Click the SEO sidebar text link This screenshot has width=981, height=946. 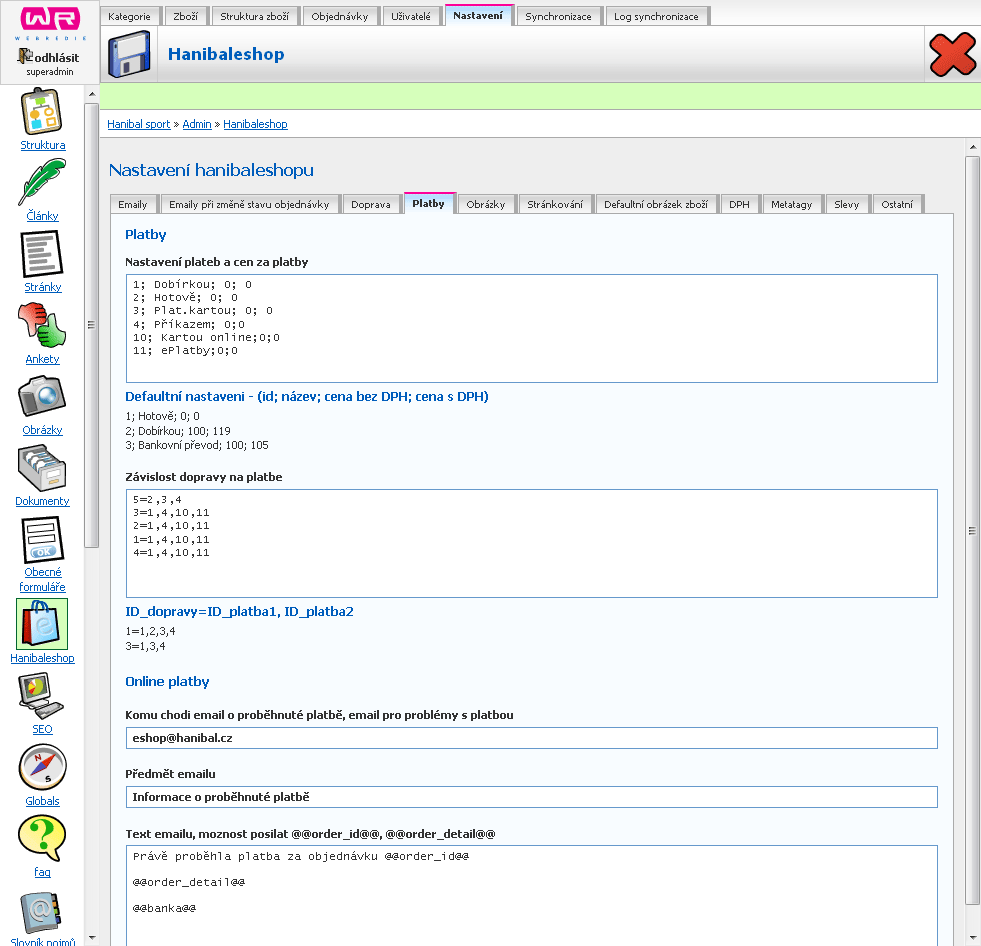[x=43, y=729]
